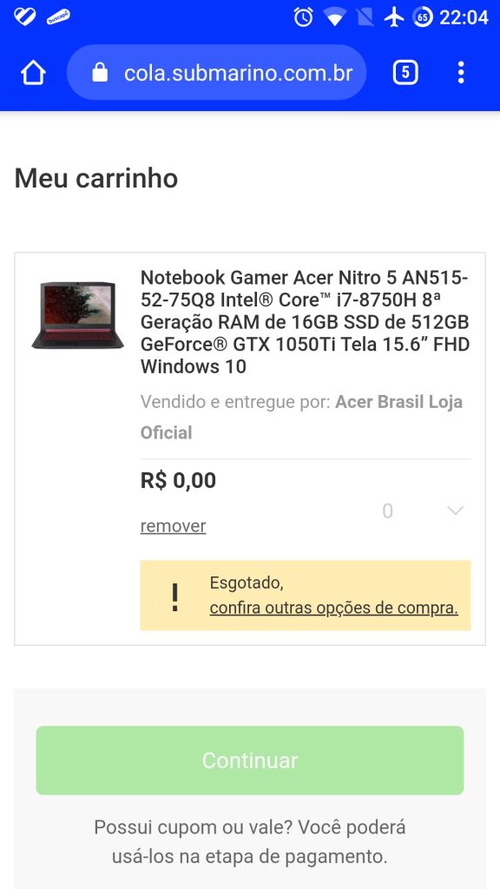
Task: Open the browser three-dot menu
Action: [x=461, y=73]
